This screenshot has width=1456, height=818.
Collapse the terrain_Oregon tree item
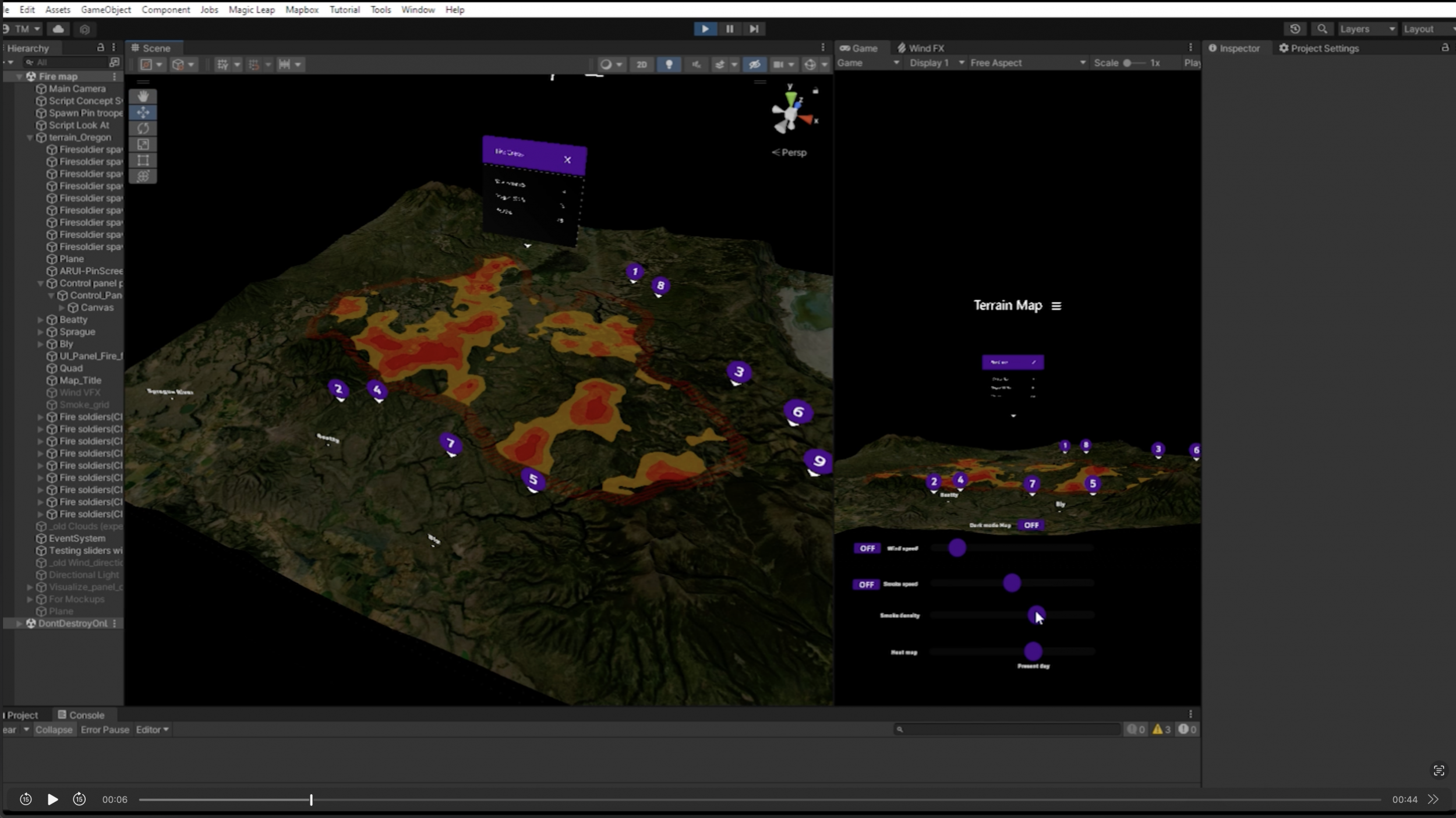click(30, 137)
